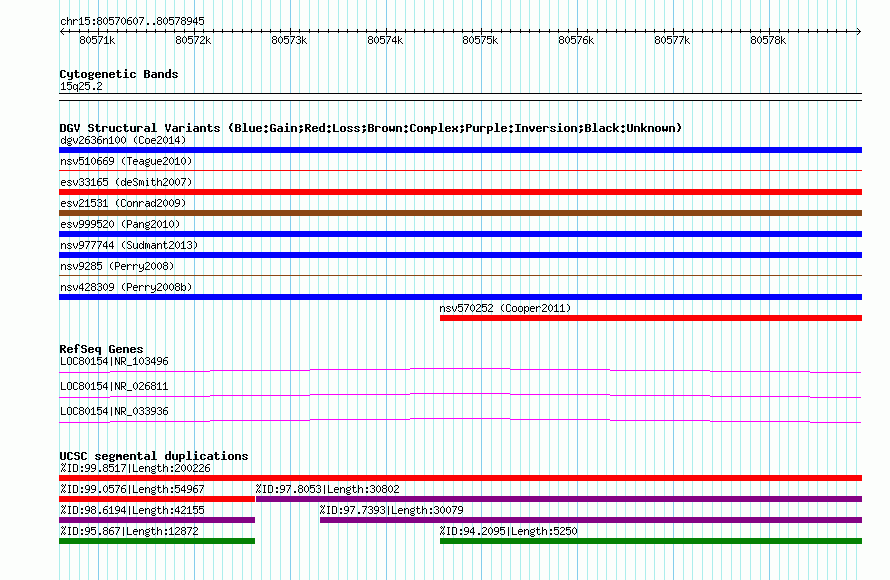890x580 pixels.
Task: Select the RefSeq Genes track title
Action: coord(101,349)
